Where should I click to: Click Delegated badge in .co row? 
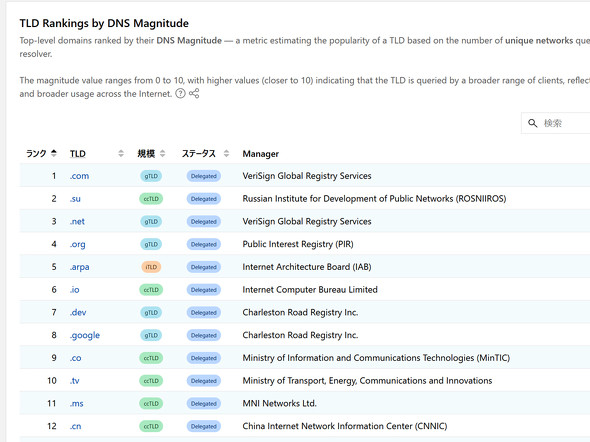(204, 358)
